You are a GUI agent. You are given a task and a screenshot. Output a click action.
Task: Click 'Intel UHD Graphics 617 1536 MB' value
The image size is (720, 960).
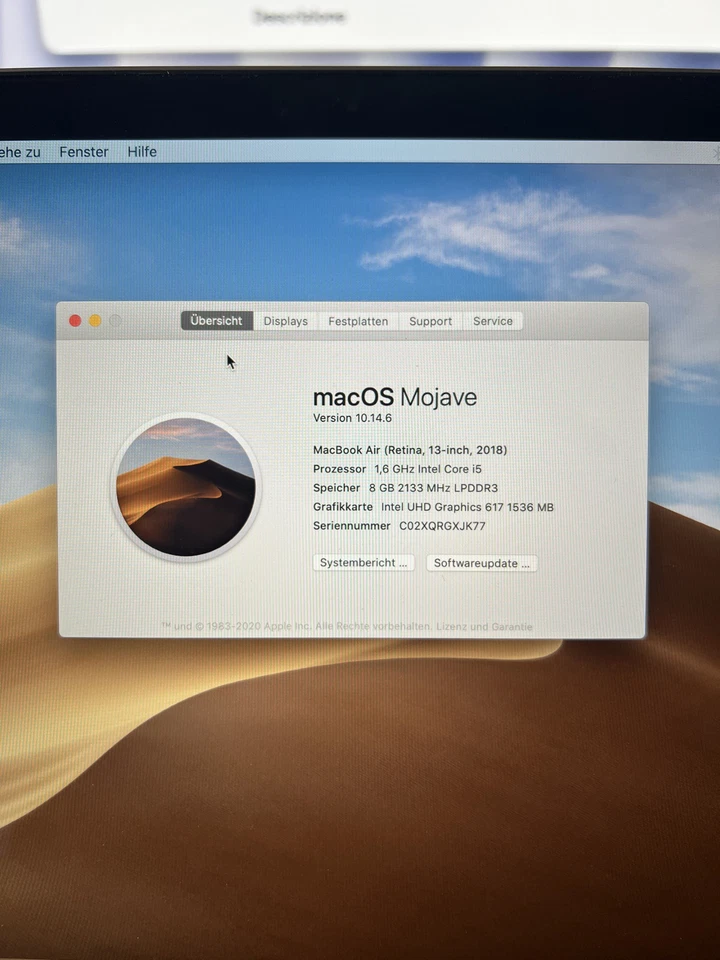(467, 507)
